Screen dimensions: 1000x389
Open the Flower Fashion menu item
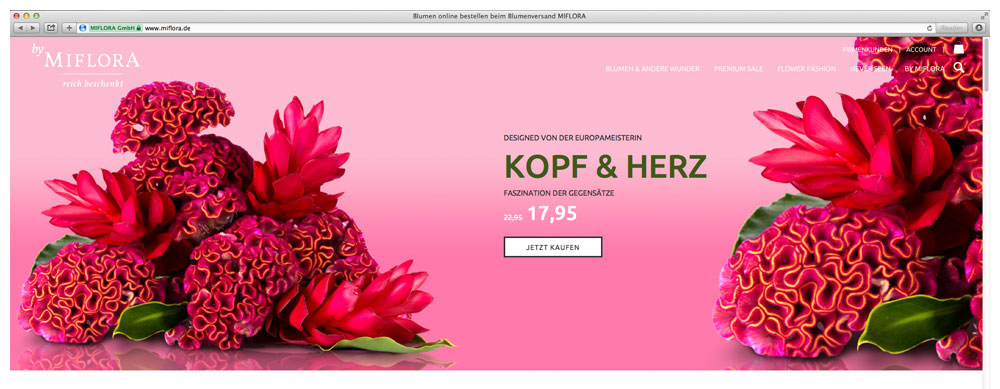point(806,69)
